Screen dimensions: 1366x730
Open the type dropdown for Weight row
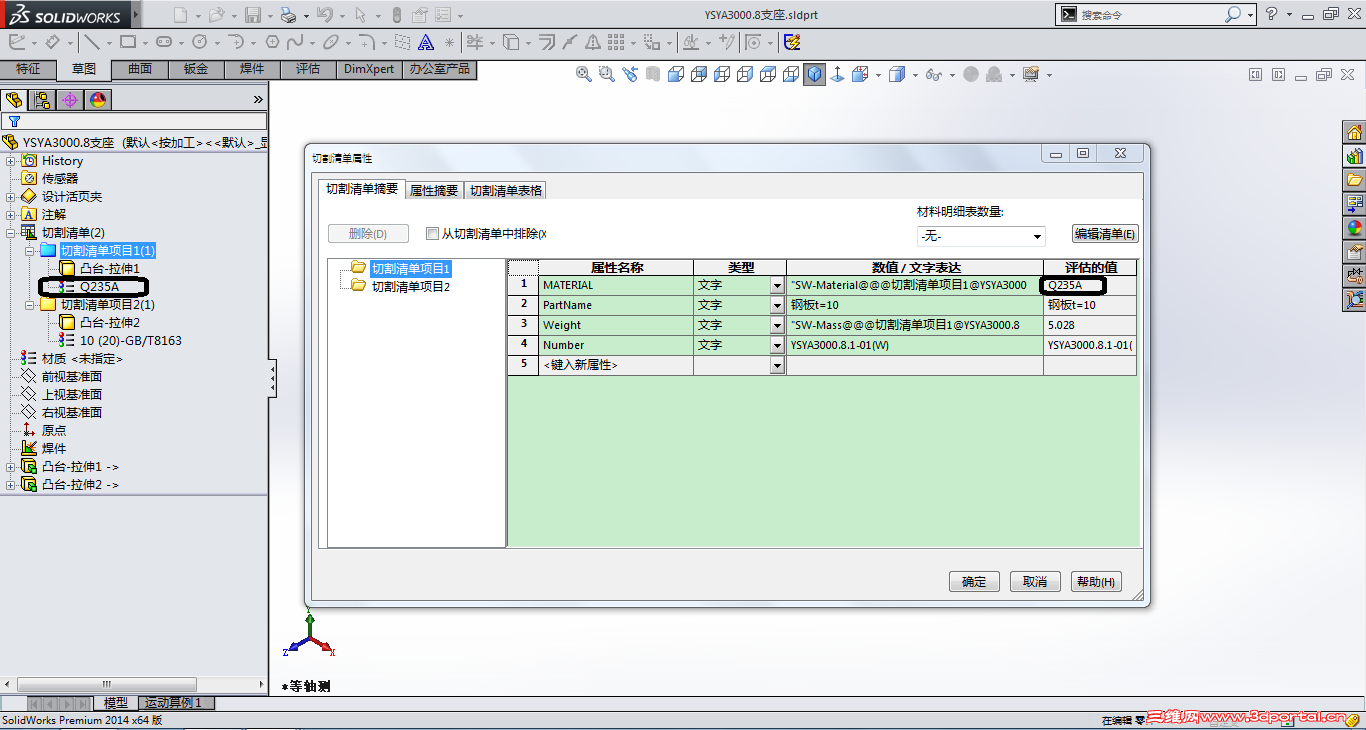(x=777, y=326)
